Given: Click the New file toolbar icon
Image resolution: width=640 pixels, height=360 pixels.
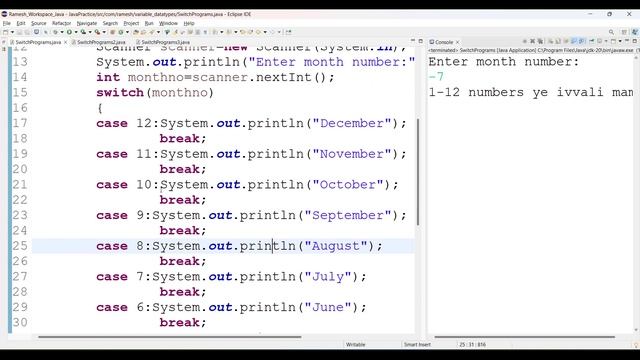Looking at the screenshot, I should pyautogui.click(x=5, y=32).
